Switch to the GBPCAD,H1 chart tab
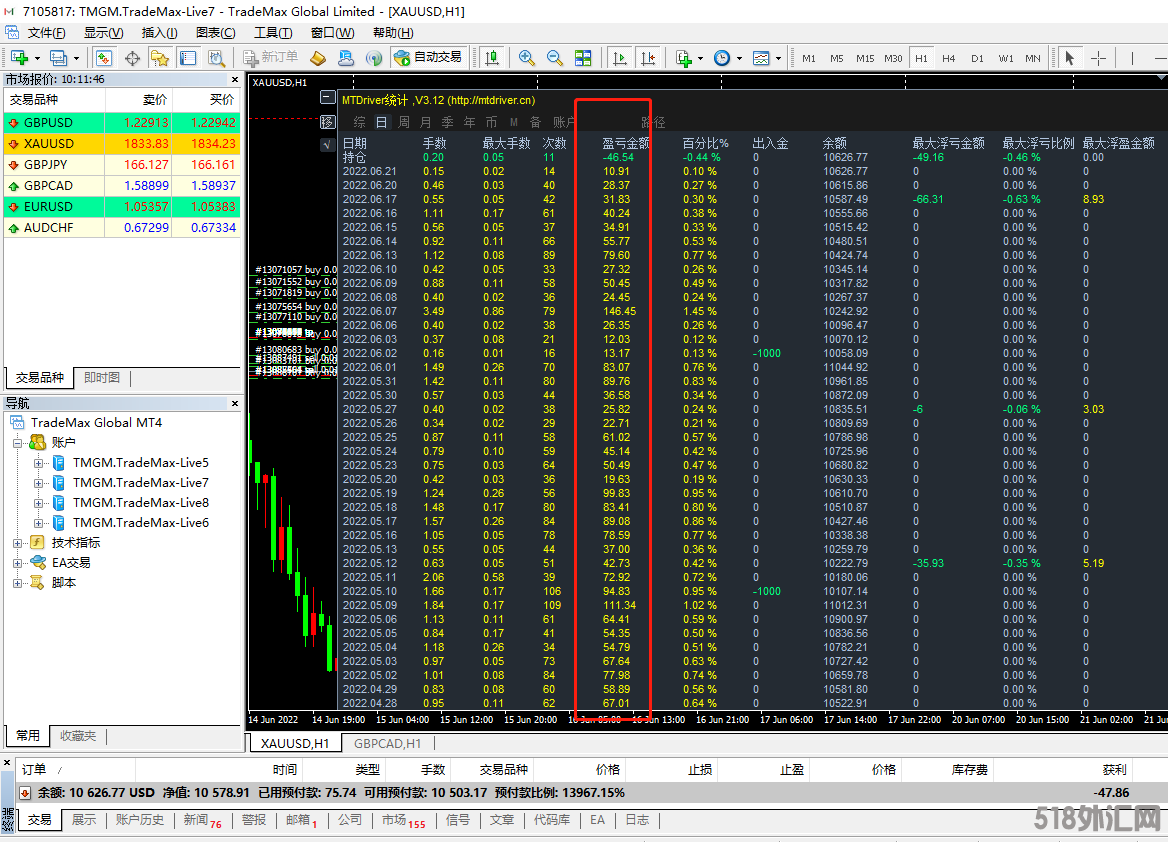 387,744
